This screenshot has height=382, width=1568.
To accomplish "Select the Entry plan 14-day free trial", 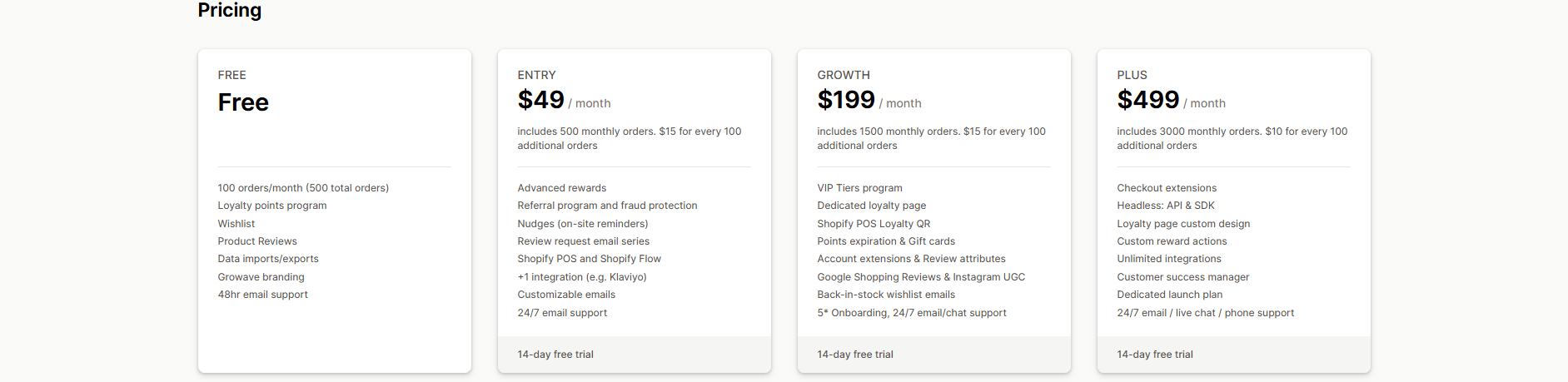I will coord(555,355).
